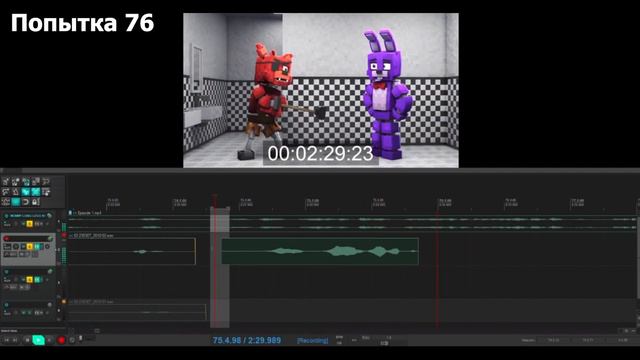The width and height of the screenshot is (640, 360).
Task: Toggle solo on the first track
Action: [x=29, y=224]
